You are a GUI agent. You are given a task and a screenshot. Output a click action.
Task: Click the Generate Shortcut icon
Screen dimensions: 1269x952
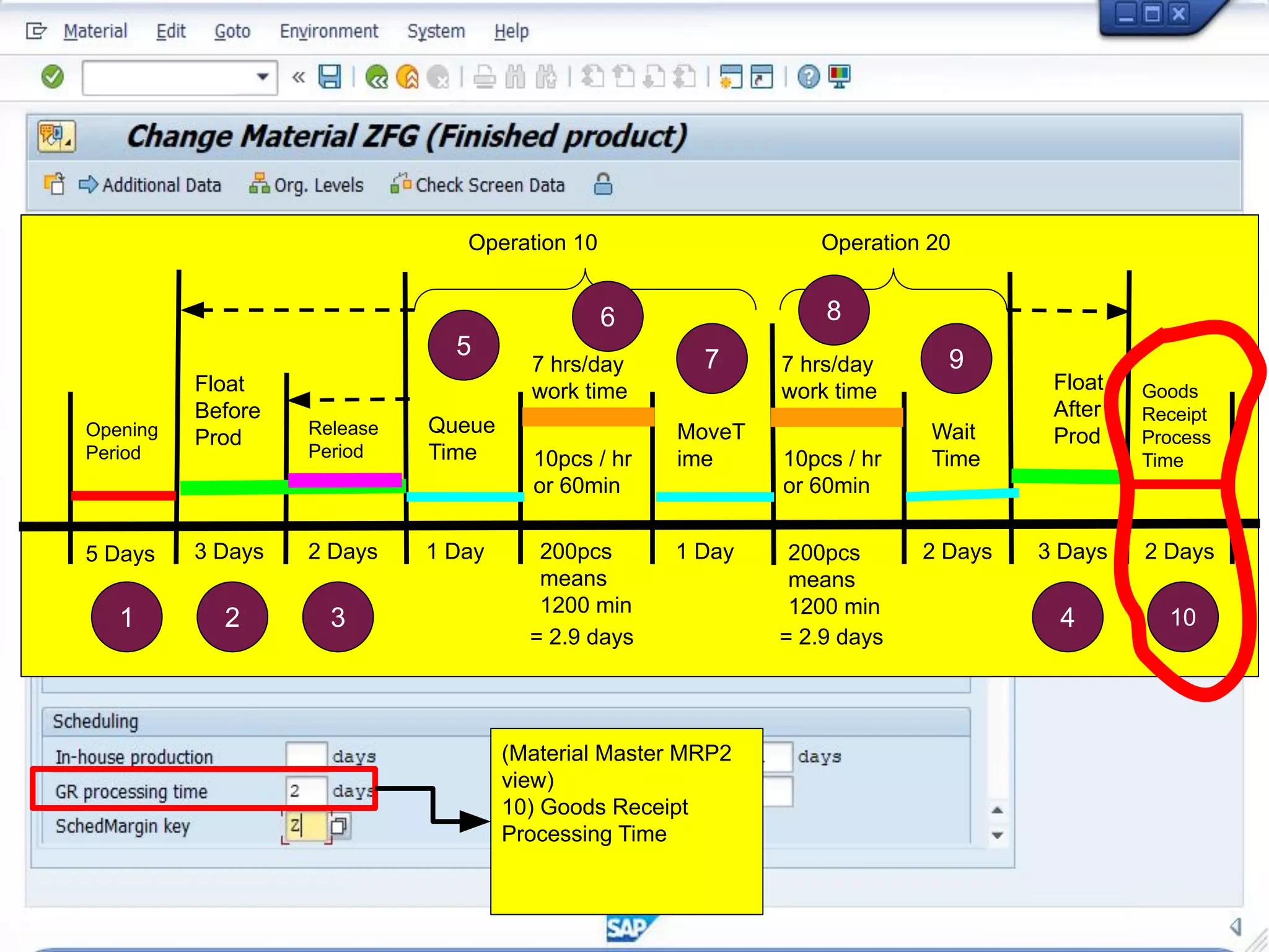[x=762, y=77]
